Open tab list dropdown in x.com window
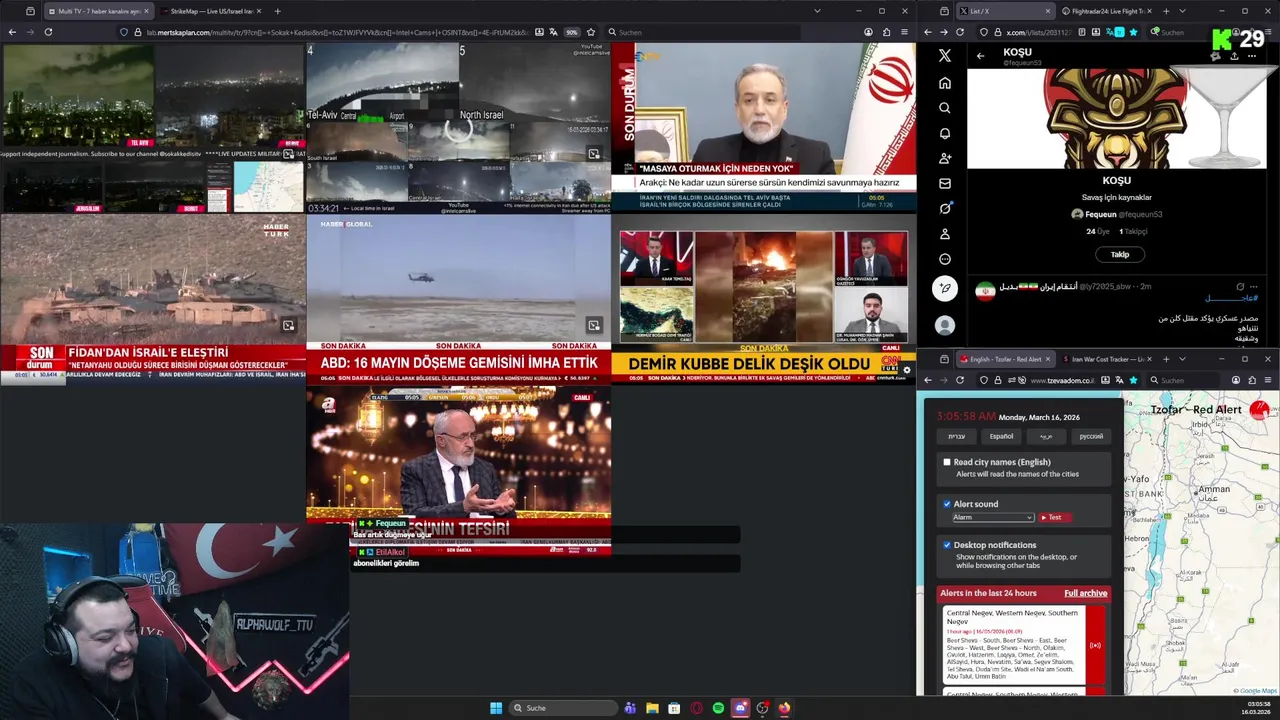The image size is (1280, 720). point(1182,11)
